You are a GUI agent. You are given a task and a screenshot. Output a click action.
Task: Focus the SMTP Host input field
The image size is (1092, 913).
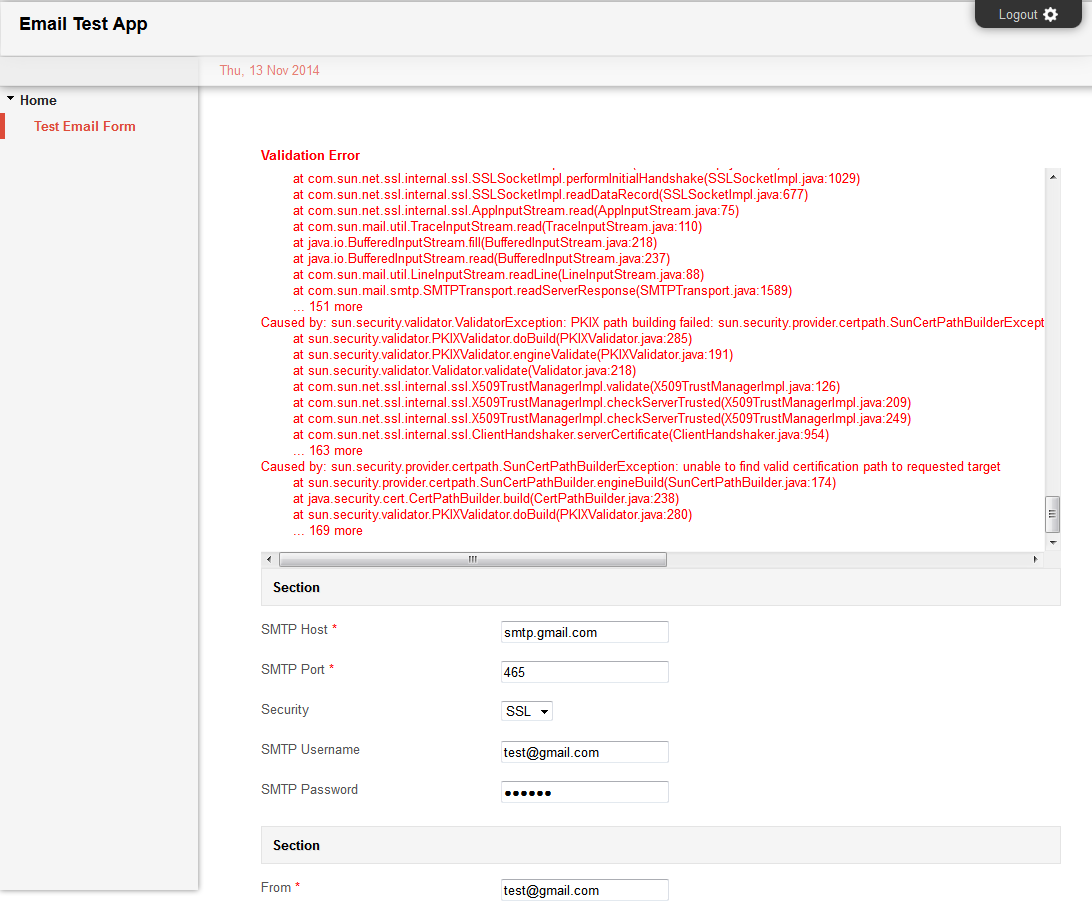584,632
